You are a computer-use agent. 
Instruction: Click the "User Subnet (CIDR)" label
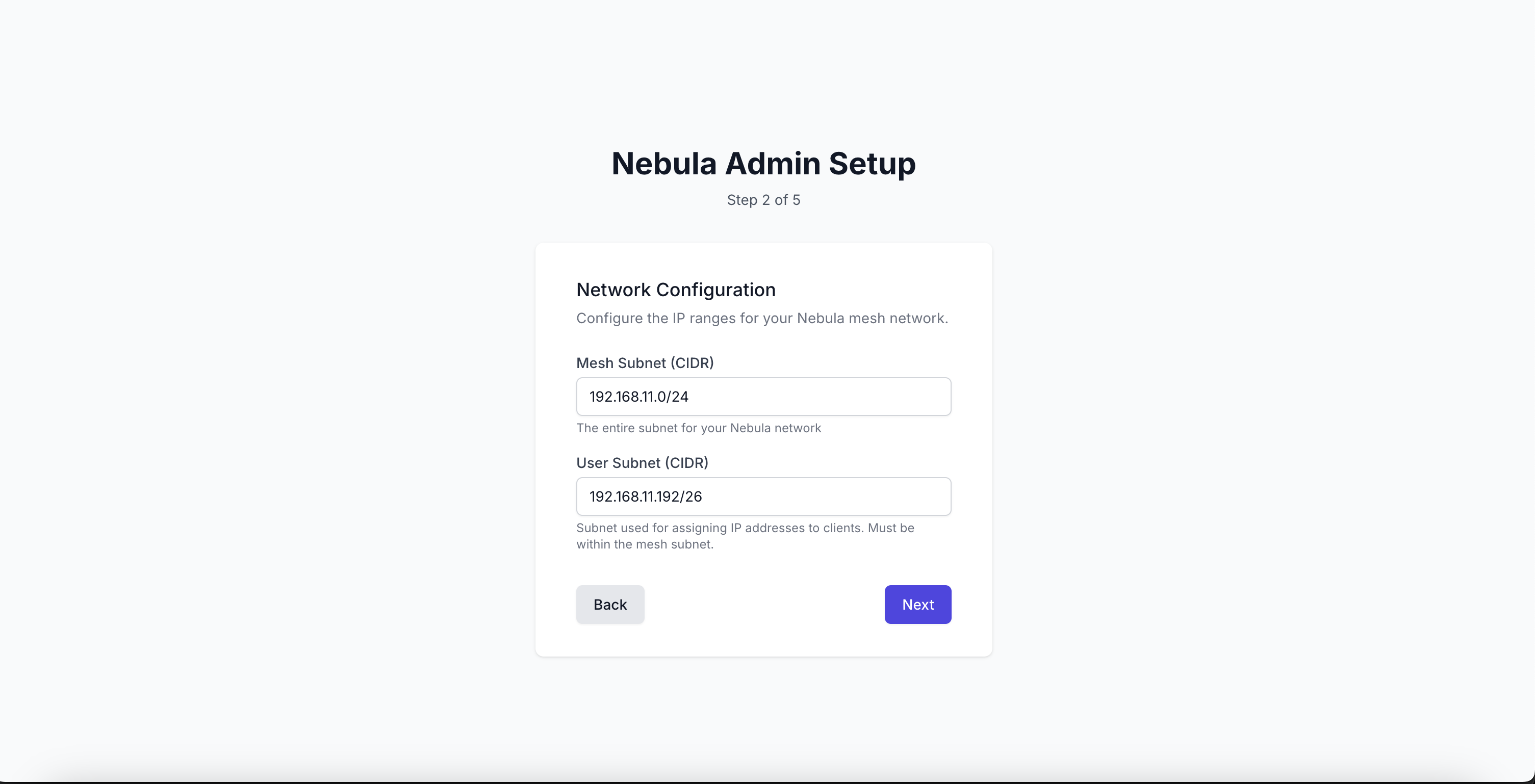tap(642, 463)
